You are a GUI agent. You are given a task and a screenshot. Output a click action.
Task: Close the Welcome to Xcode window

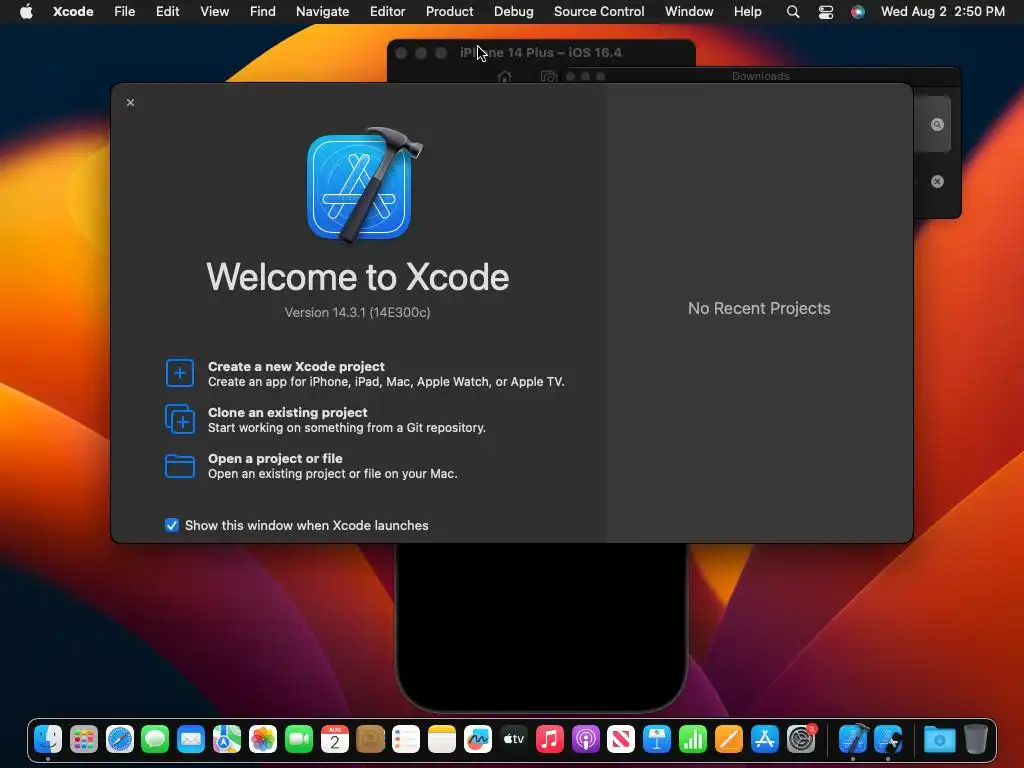131,103
